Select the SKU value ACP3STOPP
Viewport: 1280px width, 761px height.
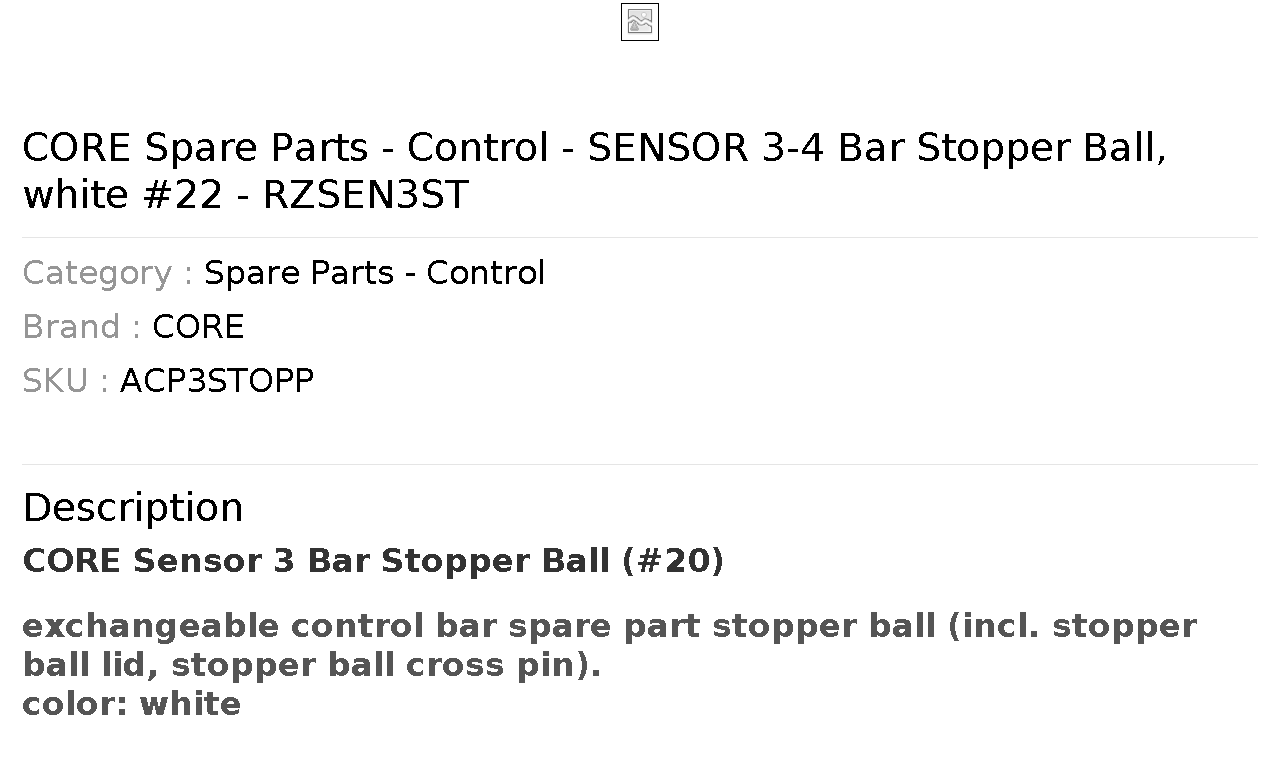coord(217,381)
